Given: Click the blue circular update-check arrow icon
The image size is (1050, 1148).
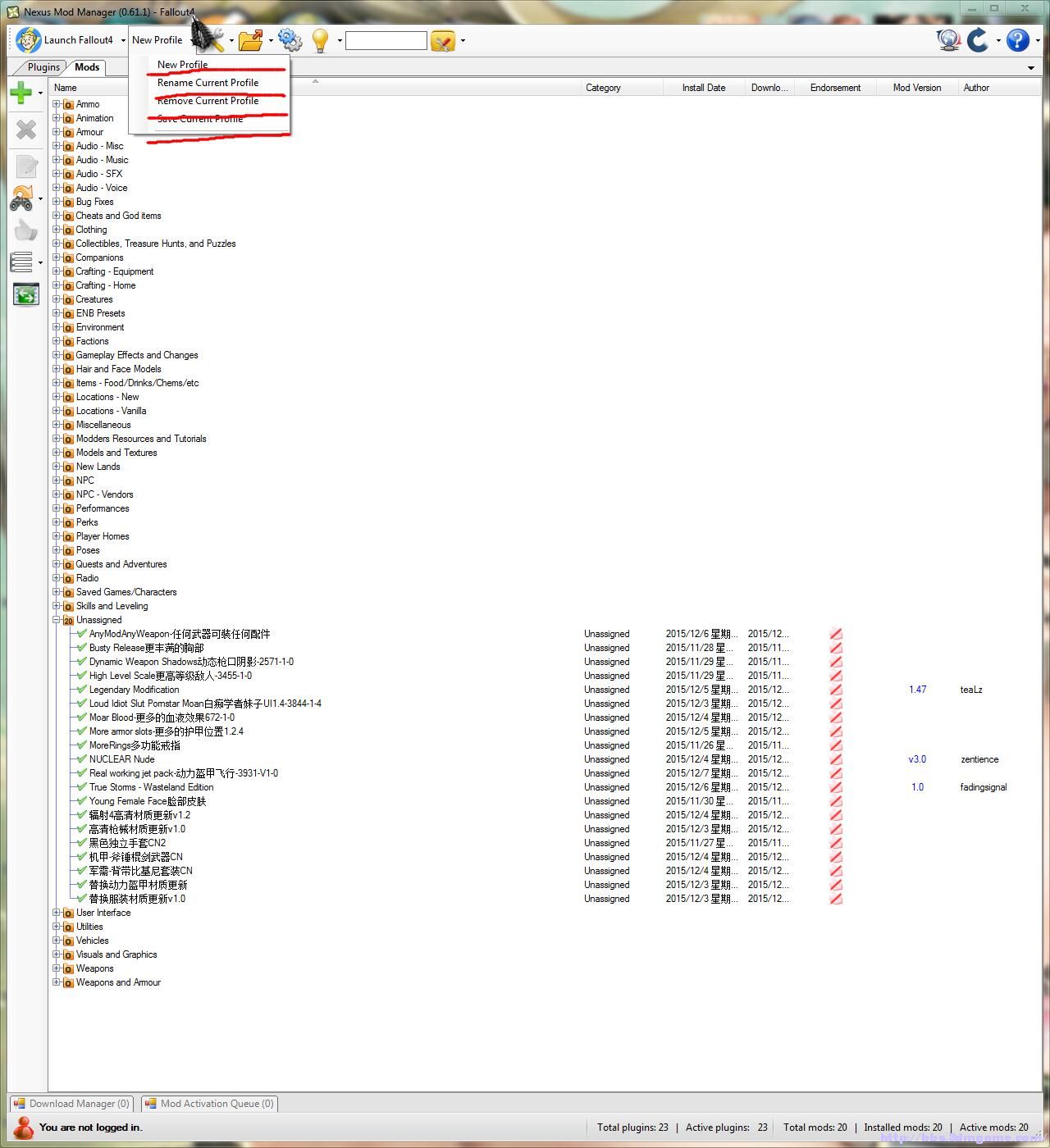Looking at the screenshot, I should [x=978, y=39].
